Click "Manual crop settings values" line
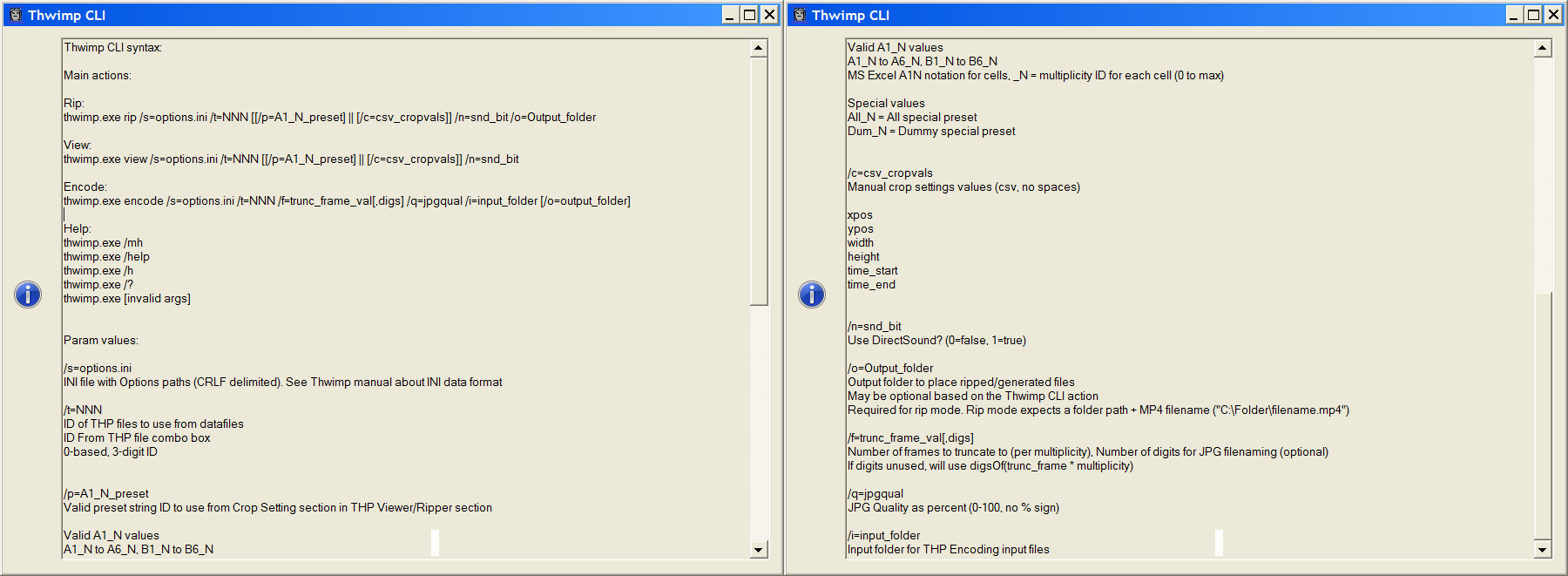This screenshot has height=576, width=1568. (963, 187)
